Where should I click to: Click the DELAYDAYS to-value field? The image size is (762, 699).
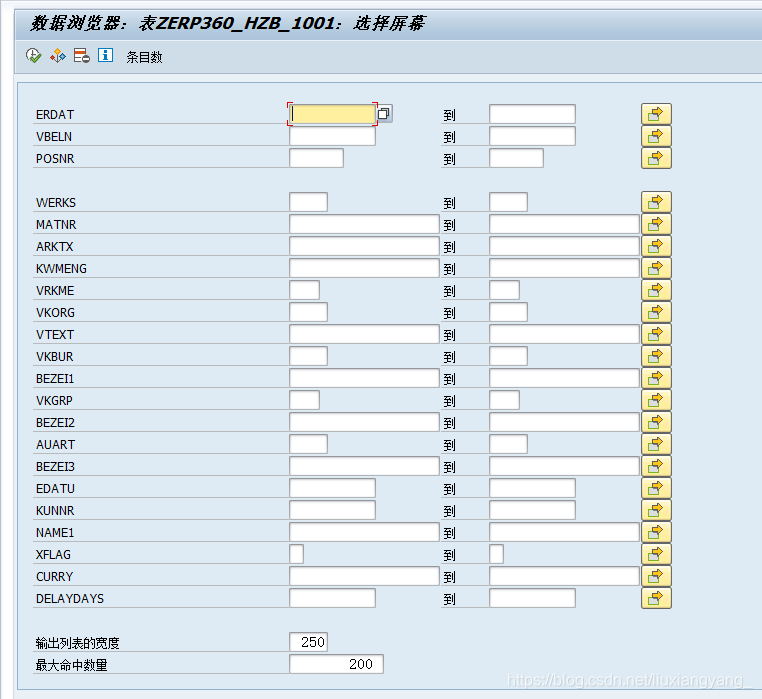(532, 598)
